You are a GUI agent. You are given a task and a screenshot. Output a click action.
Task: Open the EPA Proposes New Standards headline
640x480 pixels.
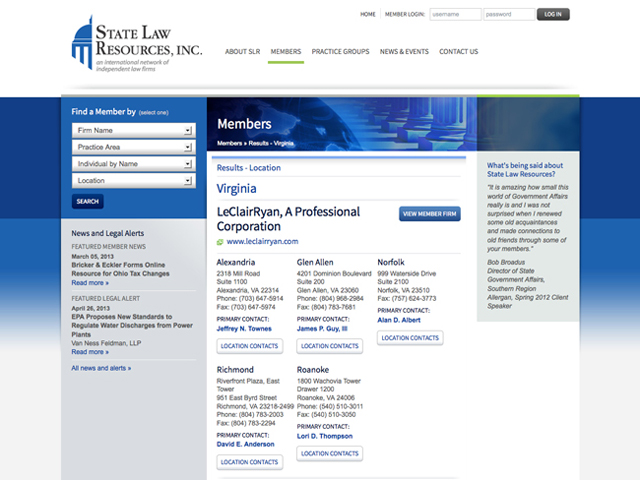point(132,325)
